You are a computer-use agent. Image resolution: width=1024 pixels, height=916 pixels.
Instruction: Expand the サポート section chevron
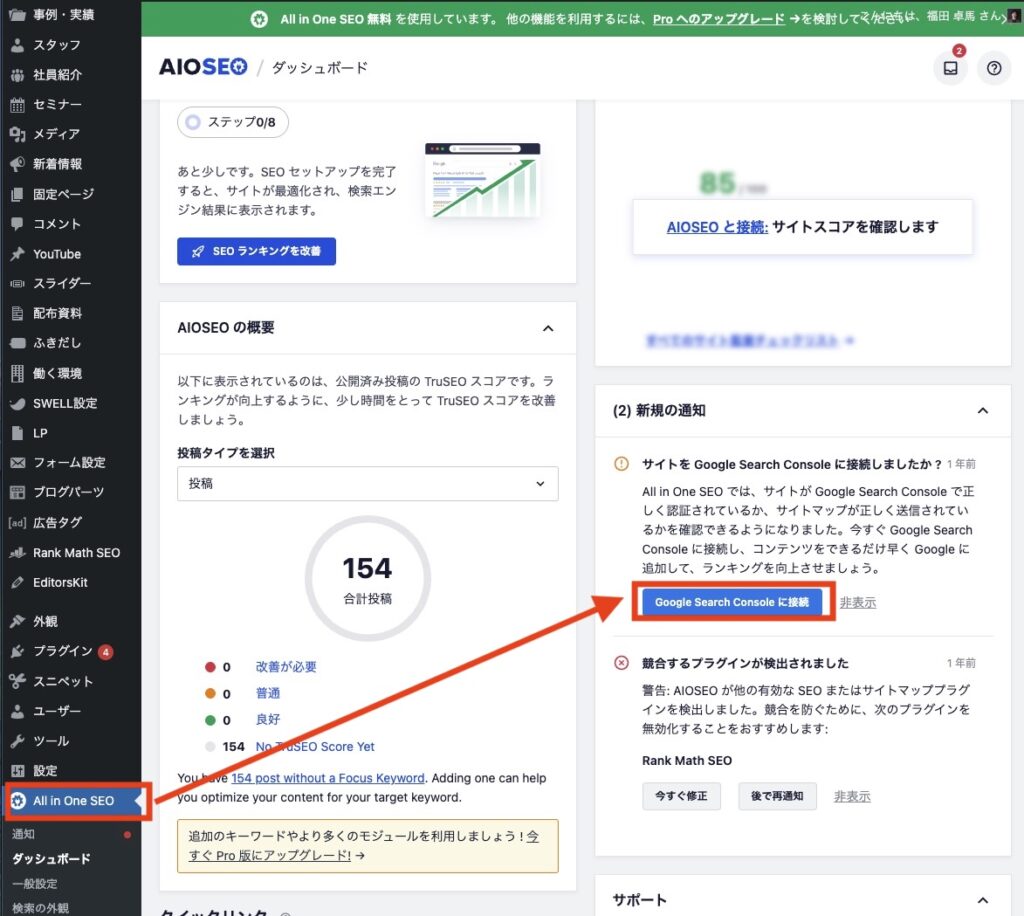[983, 898]
